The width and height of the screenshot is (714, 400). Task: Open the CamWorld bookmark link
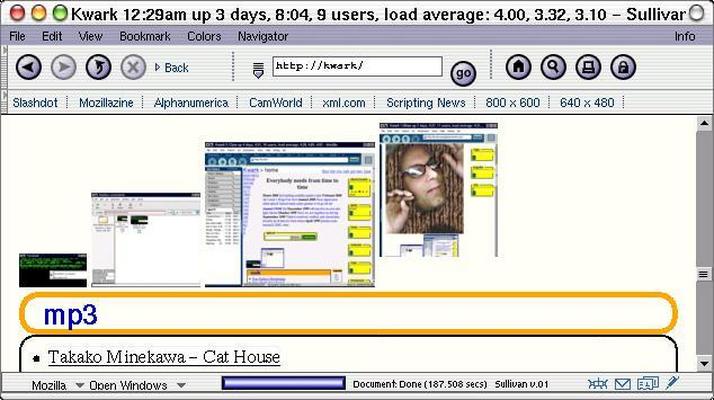tap(275, 103)
